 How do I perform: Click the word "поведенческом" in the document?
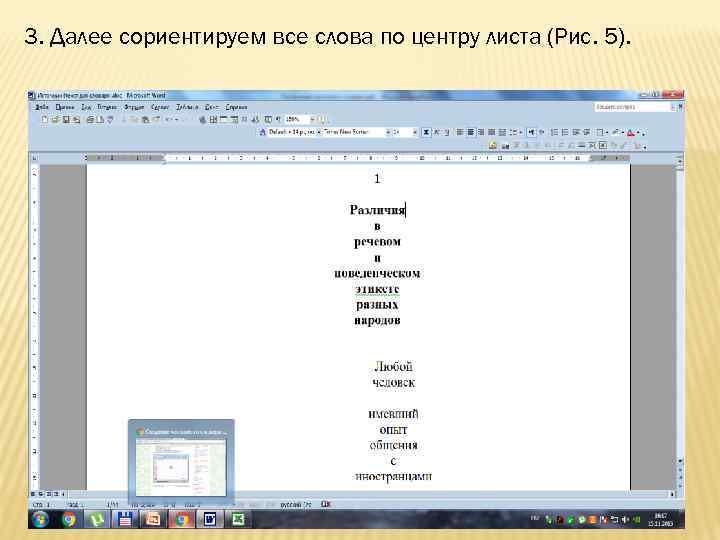pos(377,273)
